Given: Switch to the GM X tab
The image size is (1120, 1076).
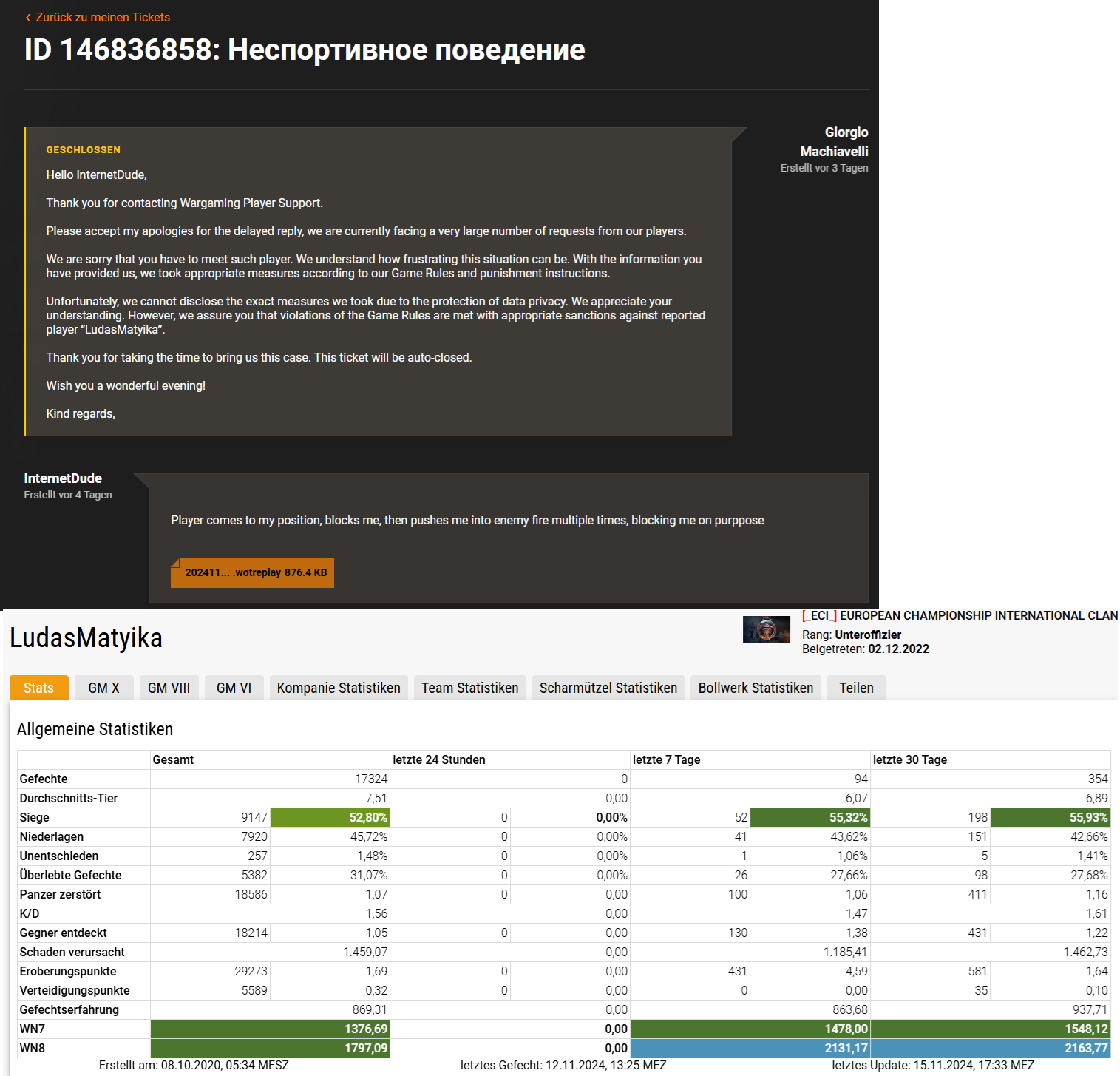Looking at the screenshot, I should (x=103, y=688).
